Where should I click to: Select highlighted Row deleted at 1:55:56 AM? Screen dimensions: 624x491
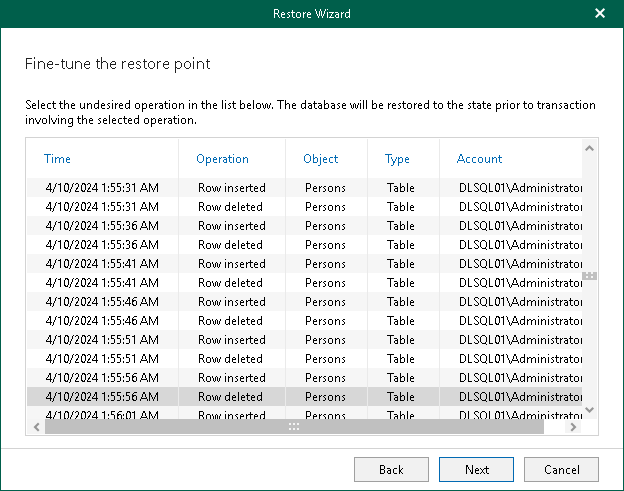[231, 397]
